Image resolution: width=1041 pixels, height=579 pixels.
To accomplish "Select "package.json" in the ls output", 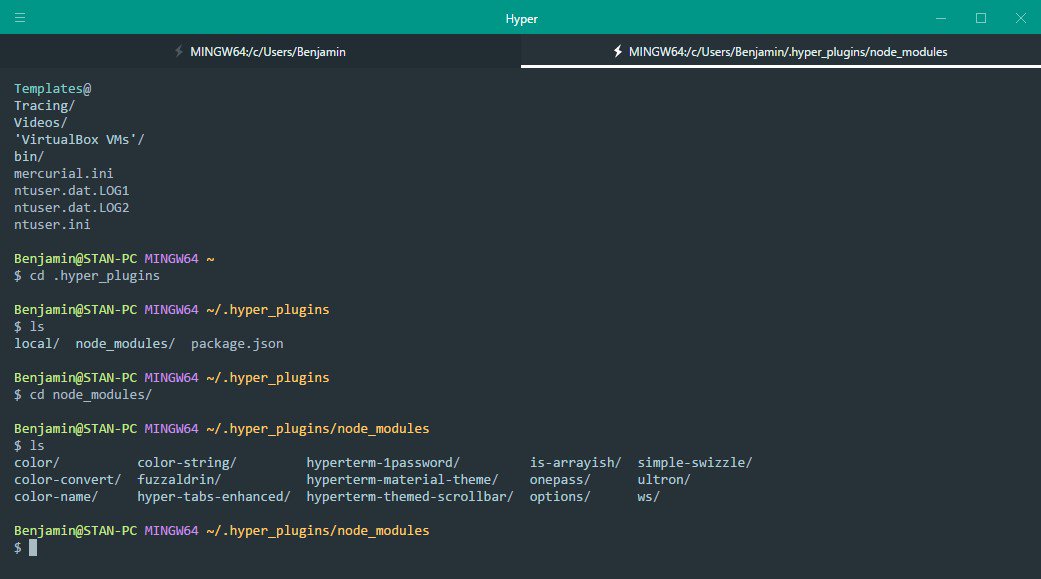I will click(236, 343).
